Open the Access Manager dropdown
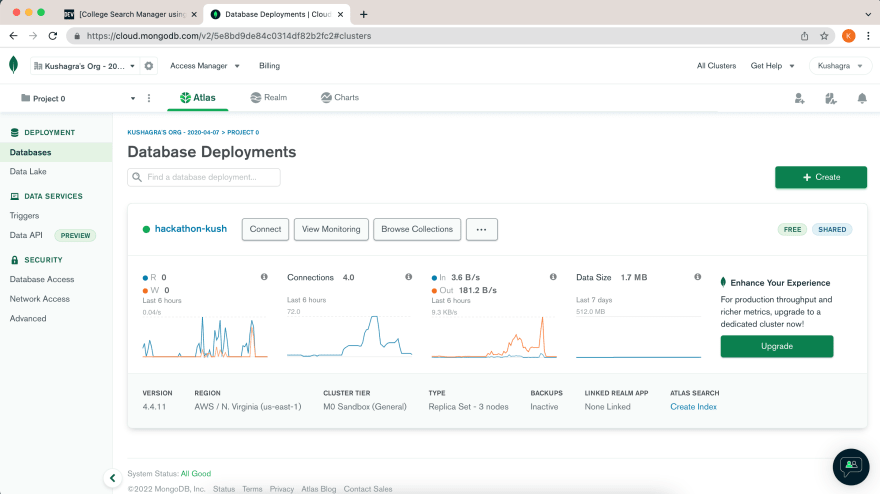The width and height of the screenshot is (880, 494). 205,66
